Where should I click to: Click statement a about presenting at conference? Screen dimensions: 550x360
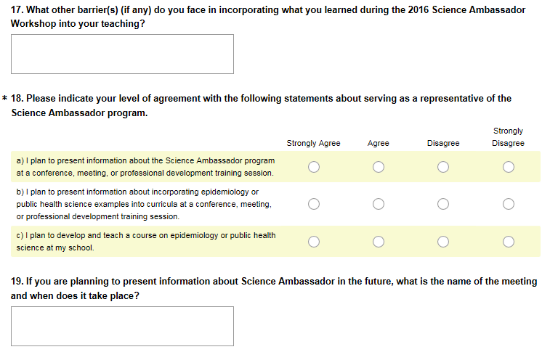(146, 167)
